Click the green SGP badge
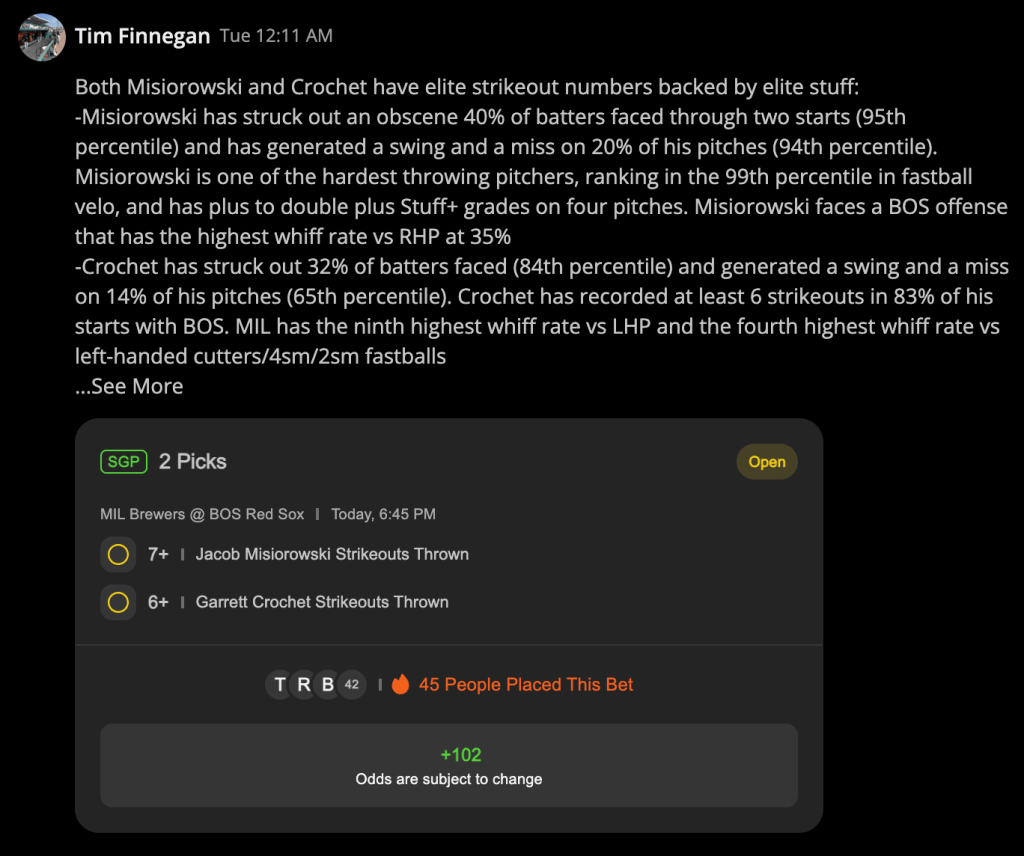 pos(123,462)
